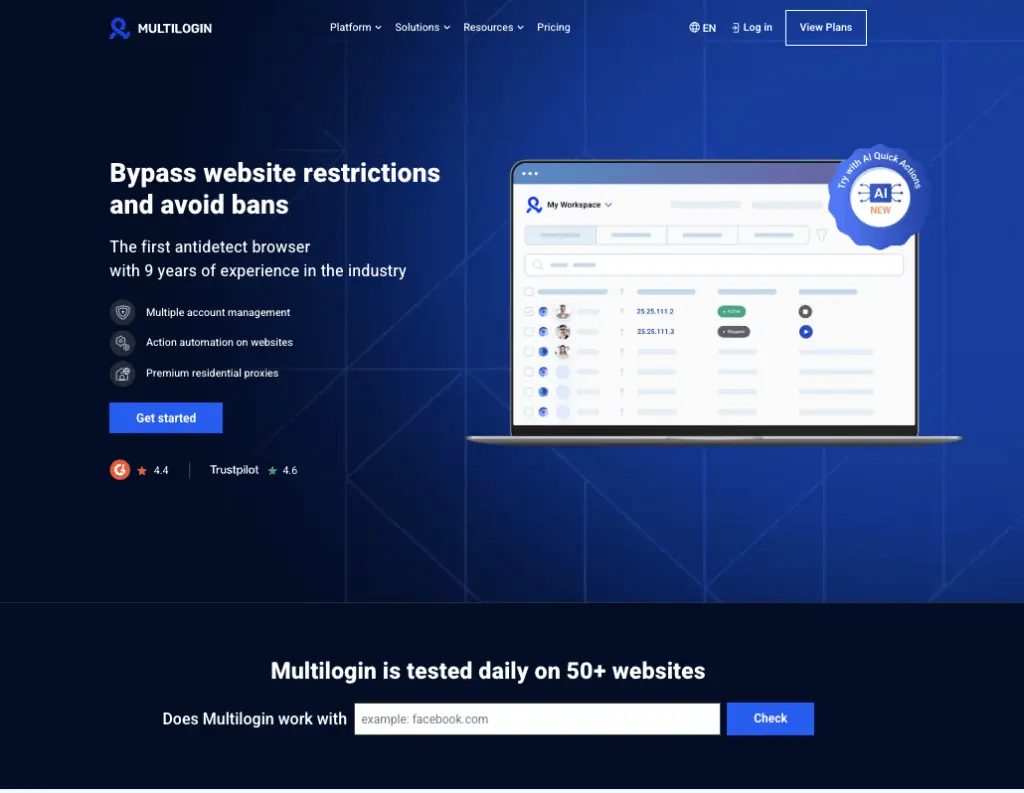Click the EN language selector
This screenshot has width=1024, height=793.
tap(709, 28)
